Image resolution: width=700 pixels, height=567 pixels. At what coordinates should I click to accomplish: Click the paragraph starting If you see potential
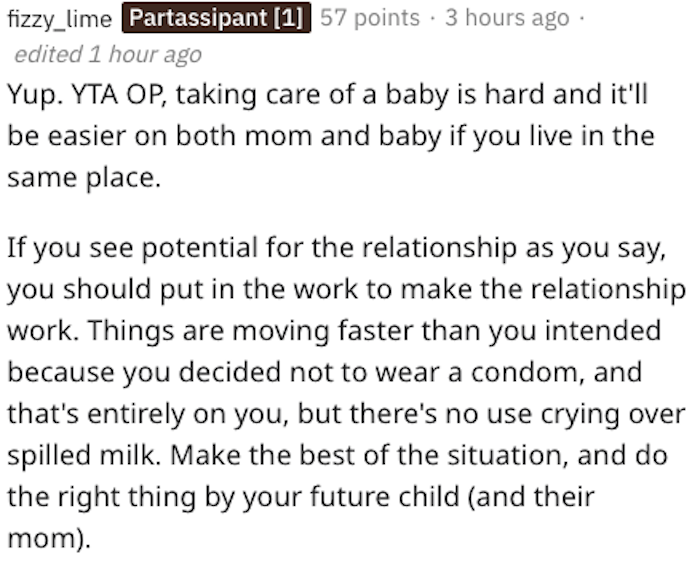click(x=346, y=393)
